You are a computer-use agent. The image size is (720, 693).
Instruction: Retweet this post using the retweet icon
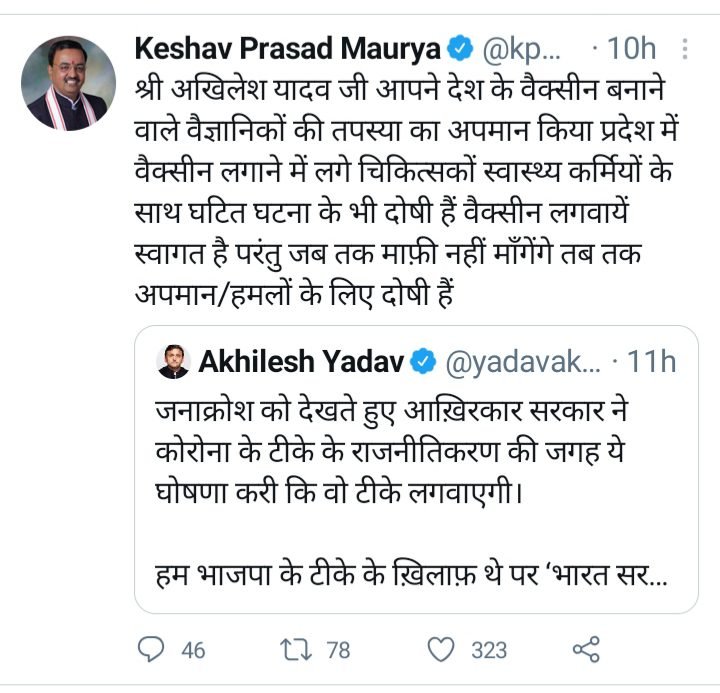coord(295,650)
